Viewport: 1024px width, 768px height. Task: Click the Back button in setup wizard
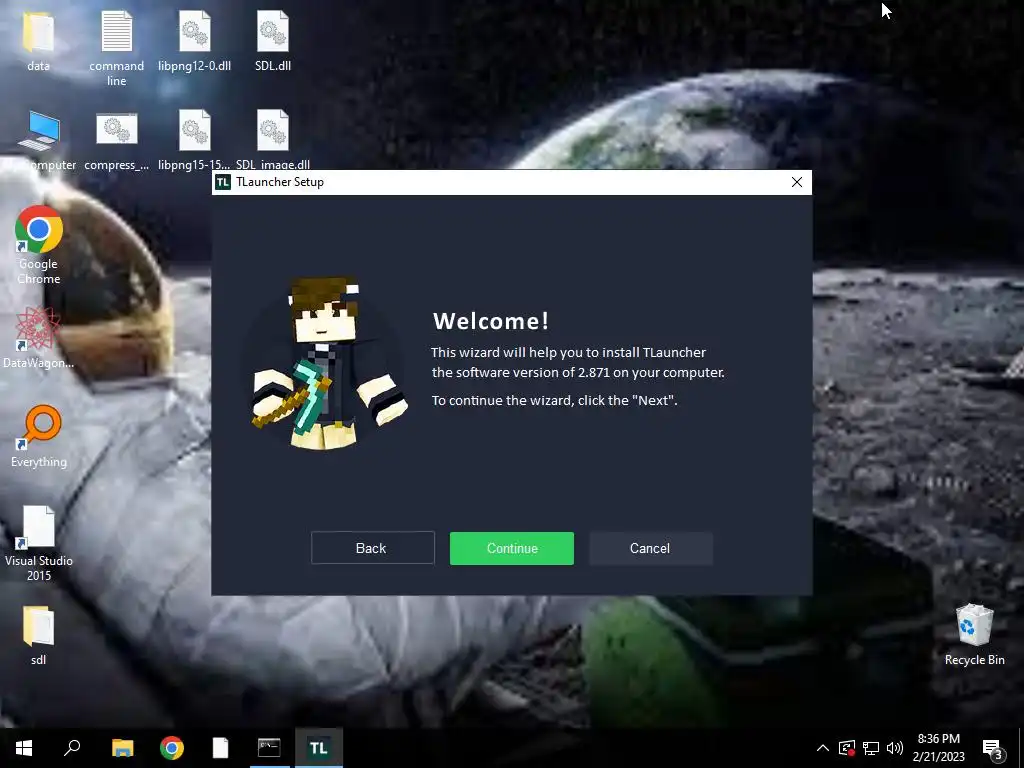372,548
